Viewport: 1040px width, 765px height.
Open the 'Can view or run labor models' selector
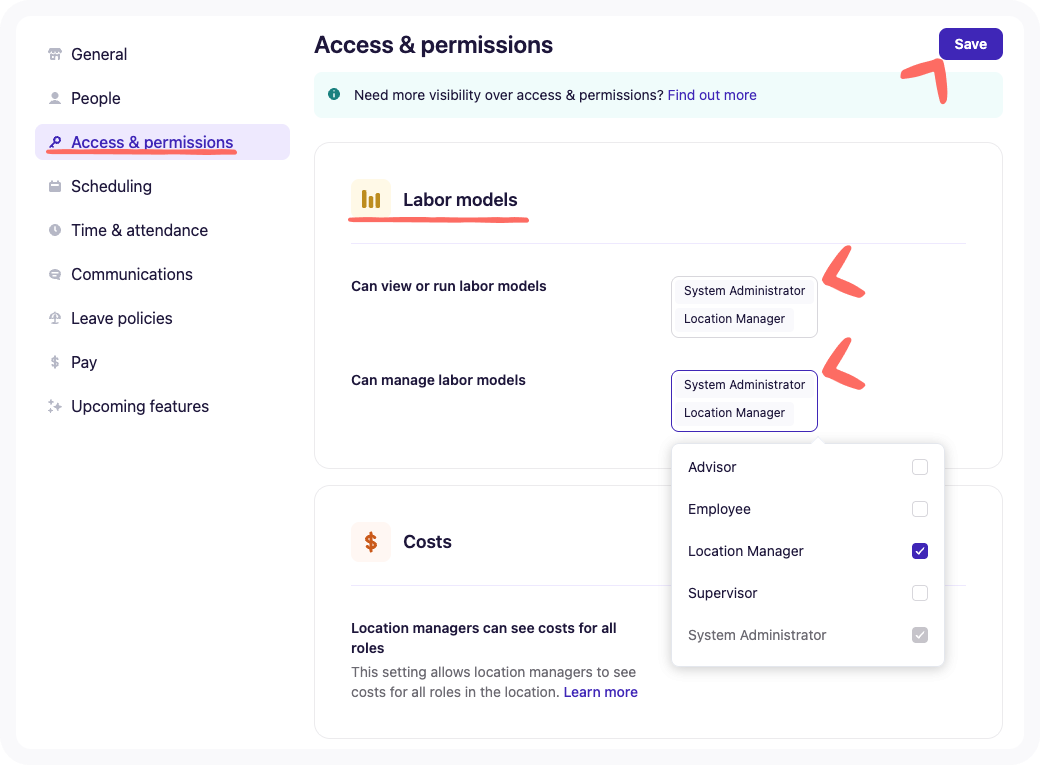744,306
